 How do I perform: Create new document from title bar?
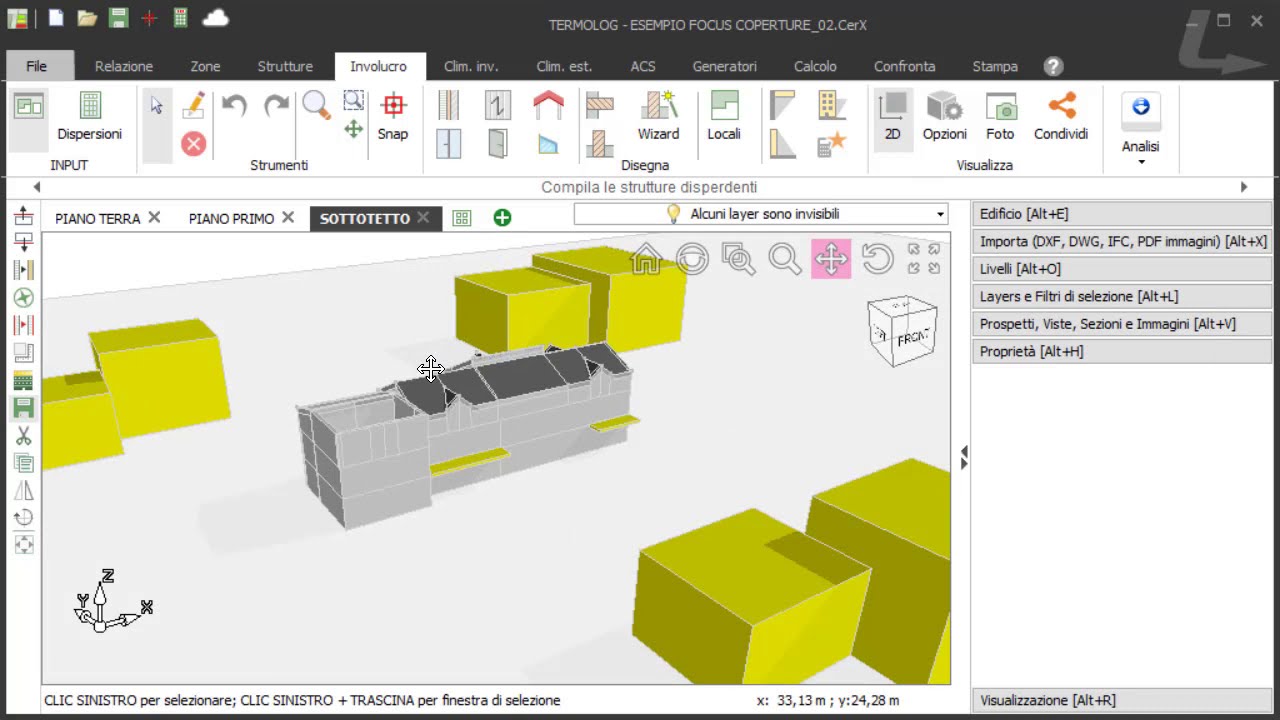coord(56,18)
